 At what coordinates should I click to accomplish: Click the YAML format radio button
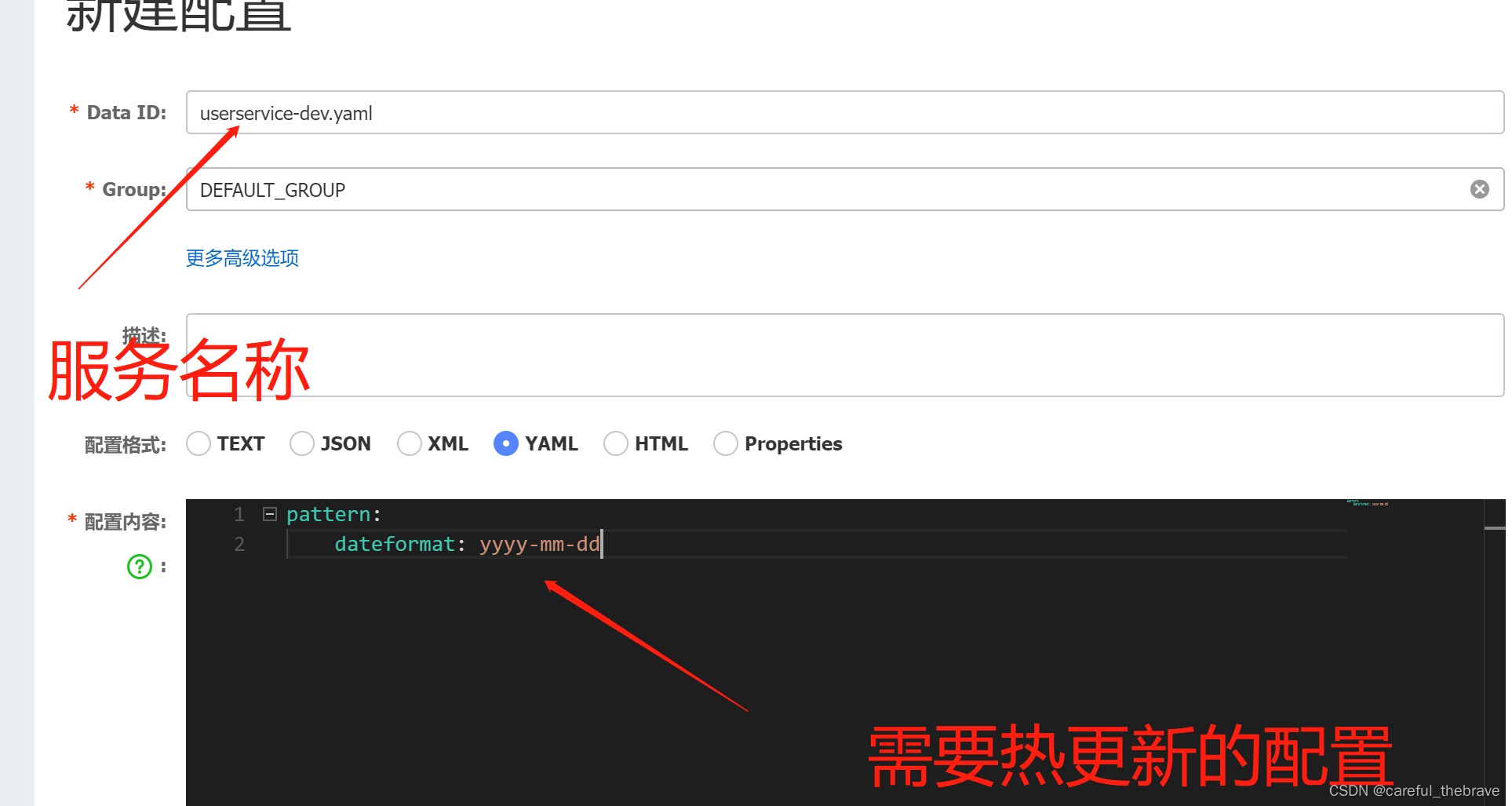point(506,443)
